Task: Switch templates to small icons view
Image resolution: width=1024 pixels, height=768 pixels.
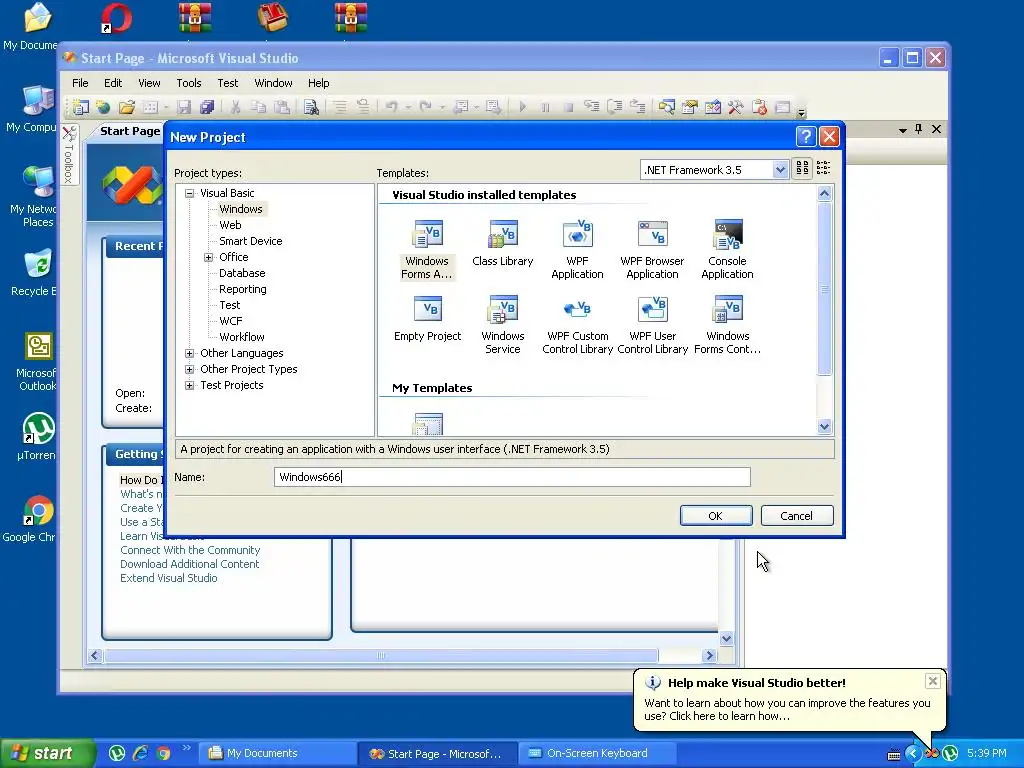Action: (x=824, y=168)
